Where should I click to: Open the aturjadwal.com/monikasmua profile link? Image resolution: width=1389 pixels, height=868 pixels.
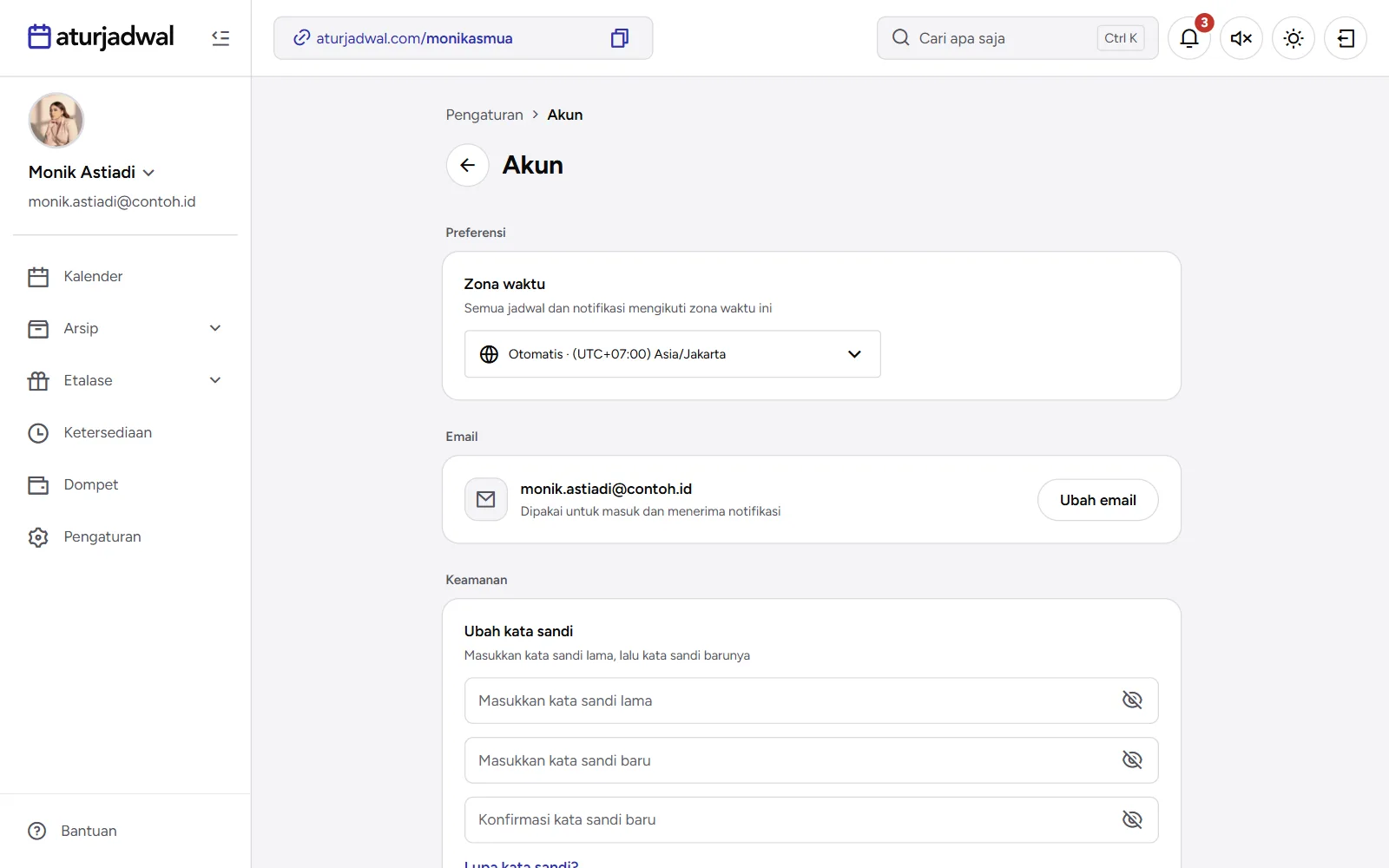click(414, 38)
